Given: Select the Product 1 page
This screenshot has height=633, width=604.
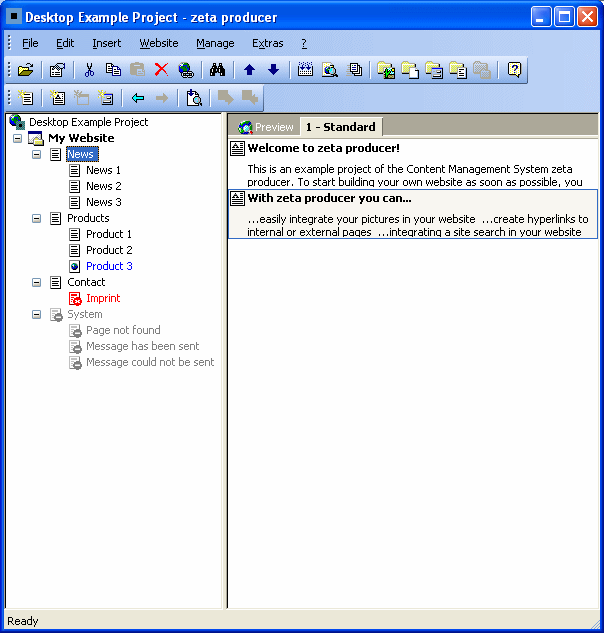Looking at the screenshot, I should coord(109,234).
